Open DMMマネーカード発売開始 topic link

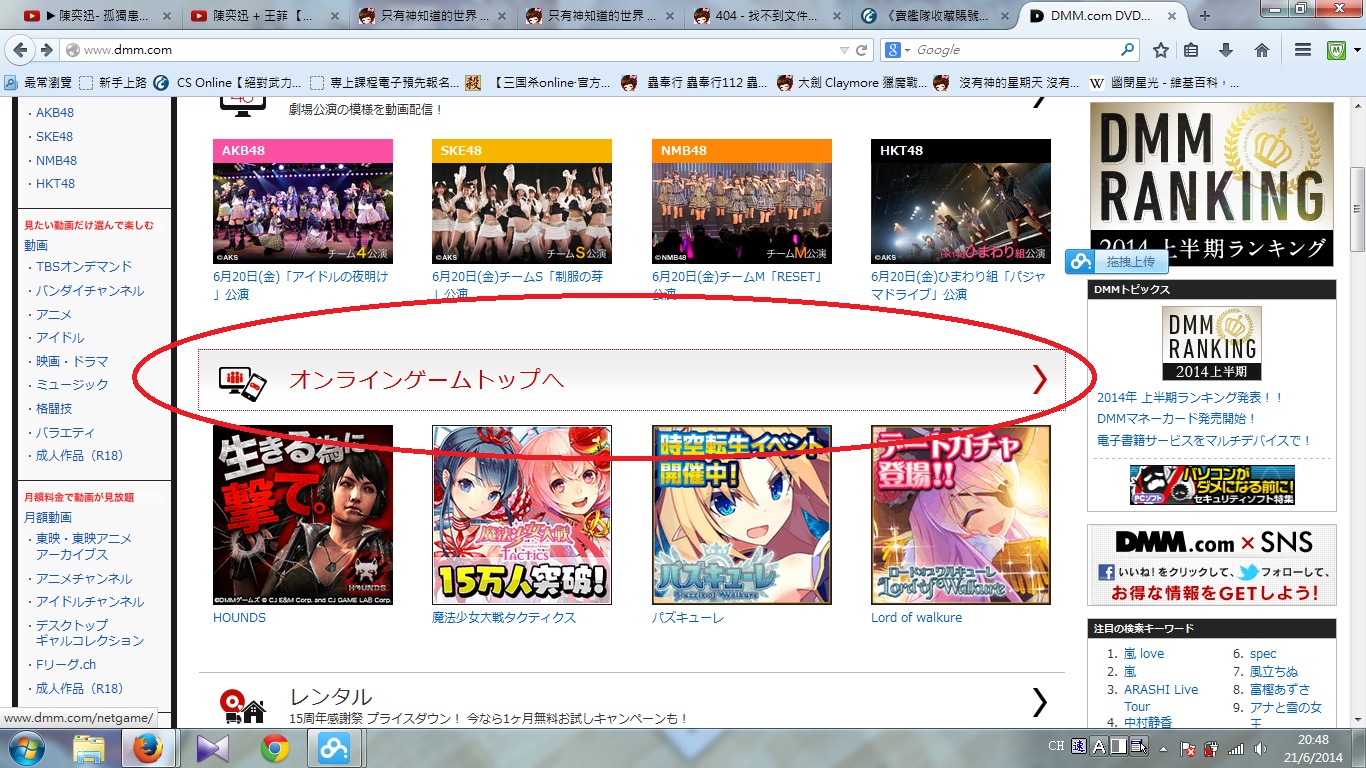tap(1176, 419)
